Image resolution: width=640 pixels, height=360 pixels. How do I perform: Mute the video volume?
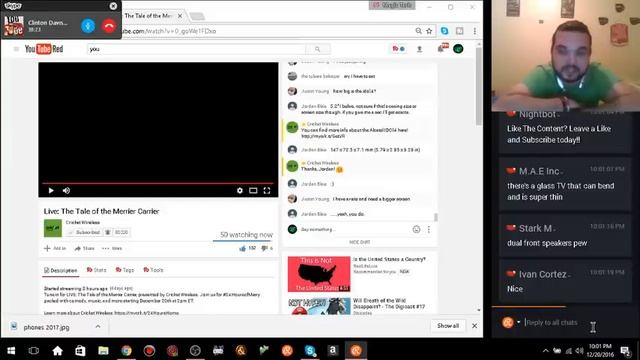click(66, 191)
